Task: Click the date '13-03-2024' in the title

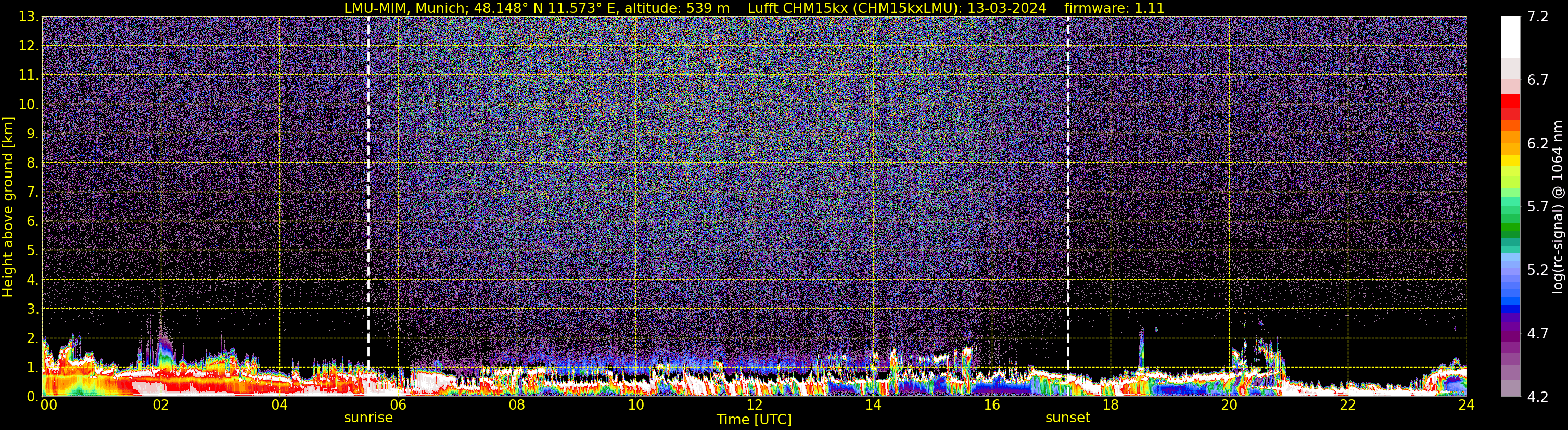Action: point(1007,8)
